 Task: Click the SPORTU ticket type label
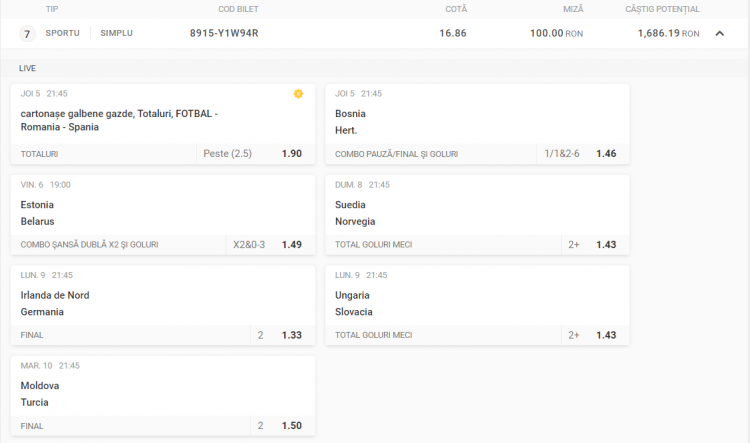(62, 33)
